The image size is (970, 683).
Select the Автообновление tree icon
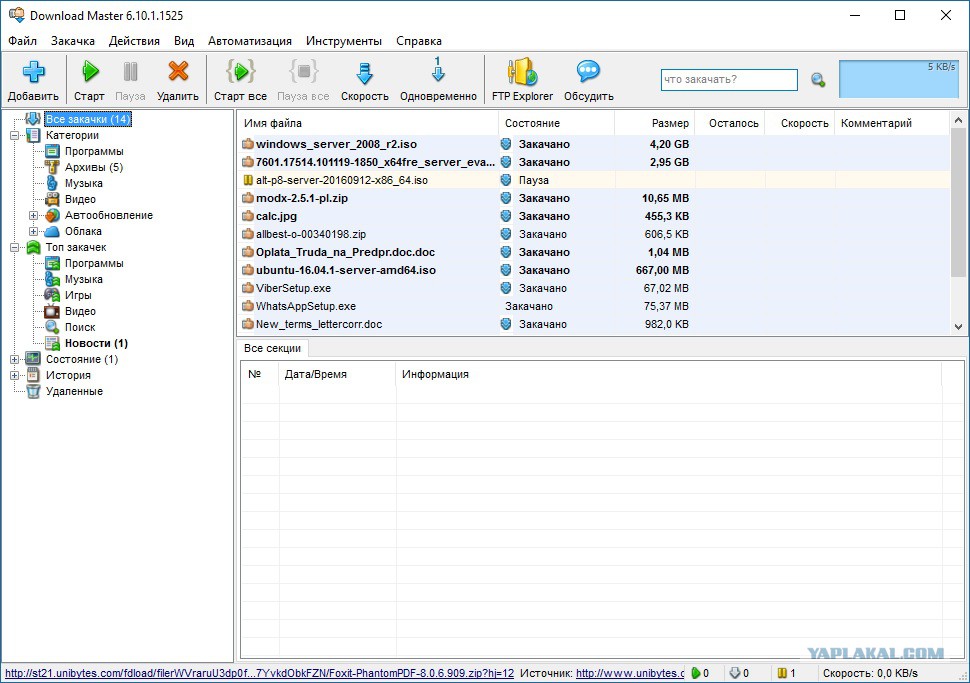[x=53, y=215]
